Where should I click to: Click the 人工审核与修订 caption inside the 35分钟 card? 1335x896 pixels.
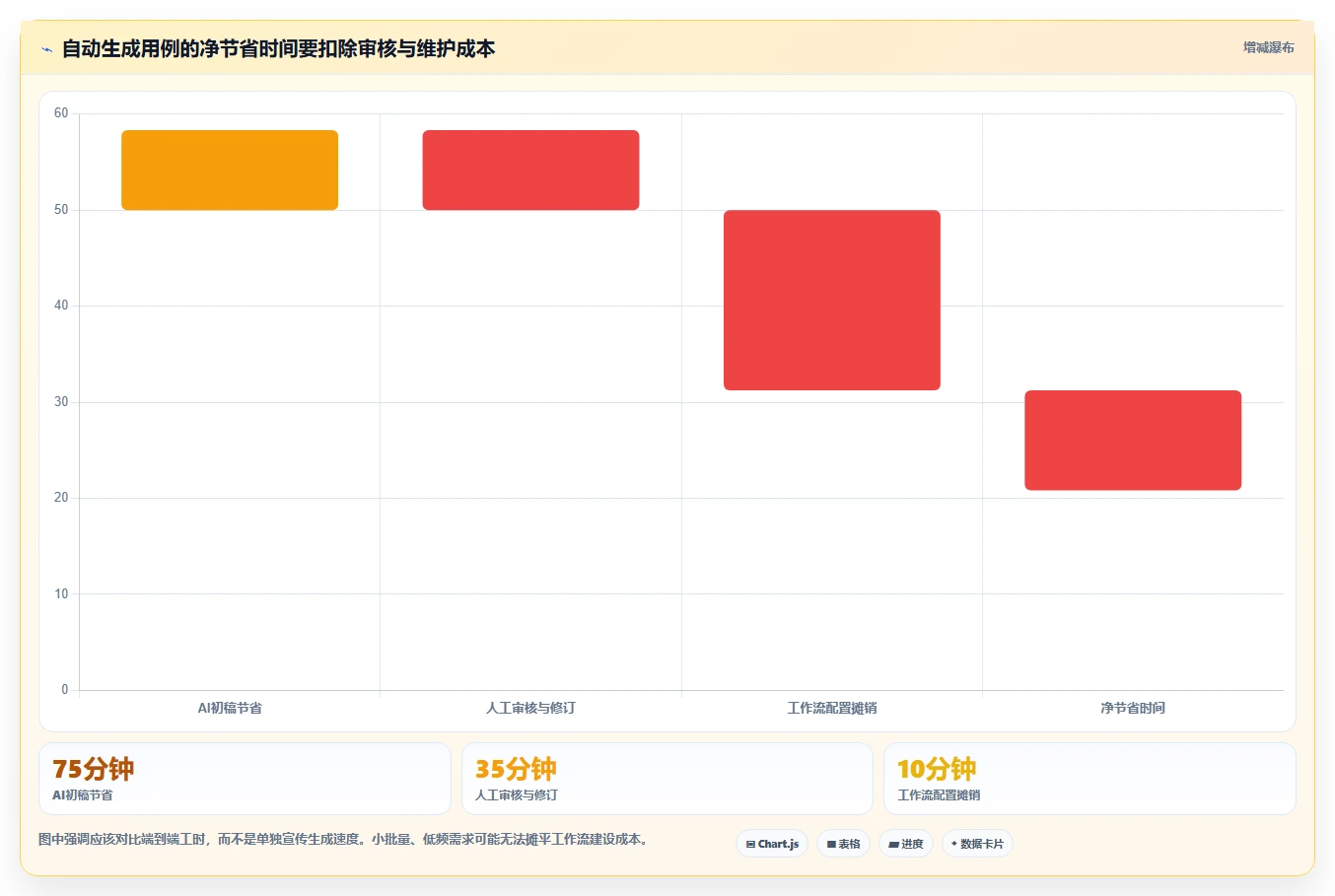[516, 795]
